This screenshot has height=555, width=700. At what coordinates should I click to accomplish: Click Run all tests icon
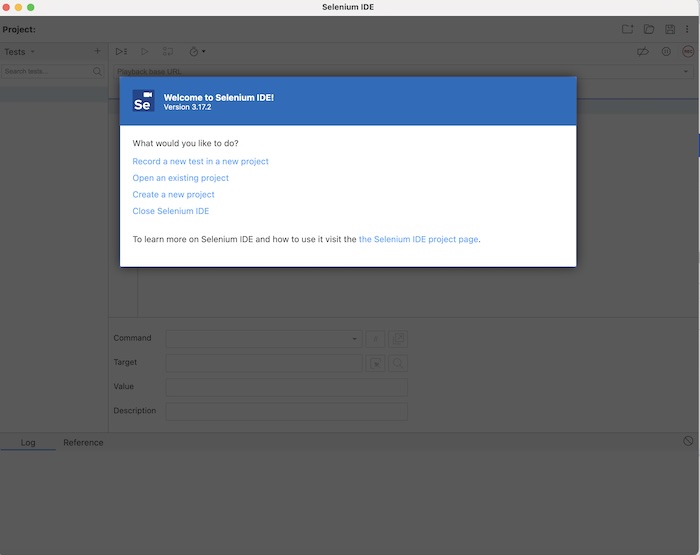point(121,51)
